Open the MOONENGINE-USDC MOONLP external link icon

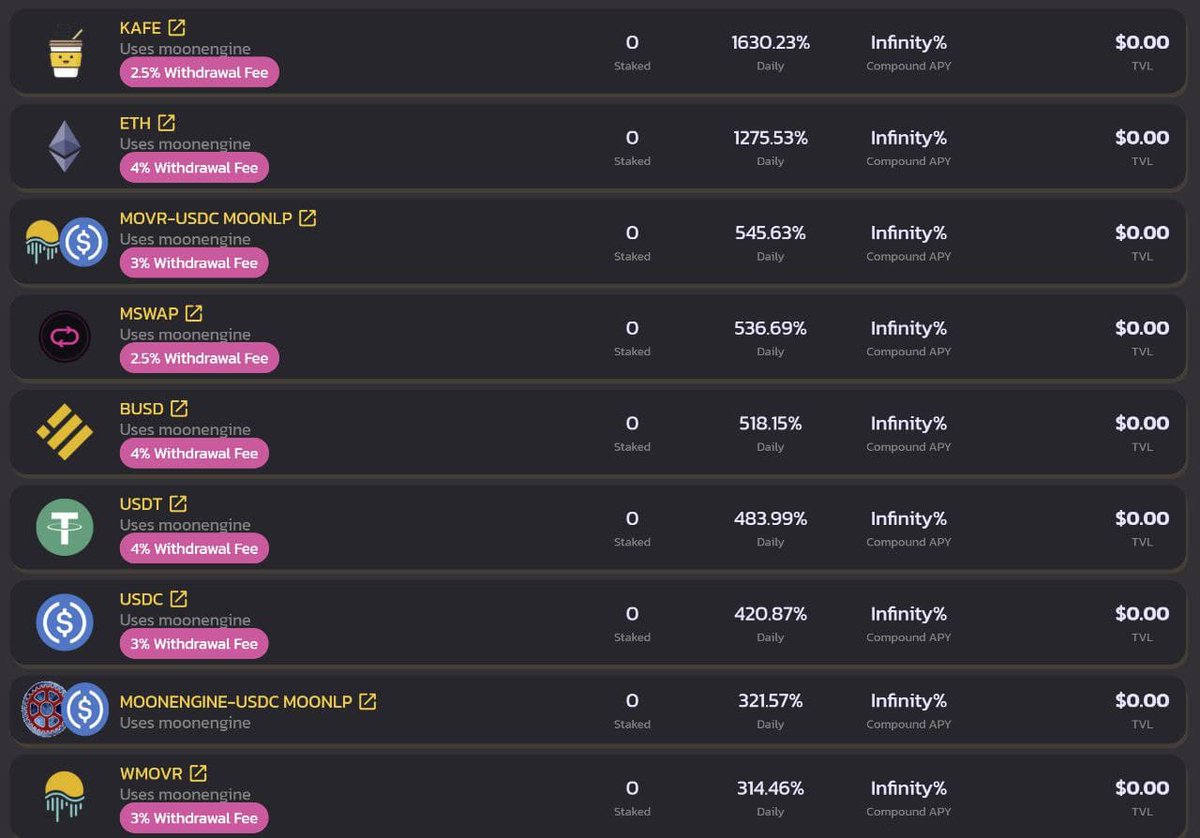(368, 702)
